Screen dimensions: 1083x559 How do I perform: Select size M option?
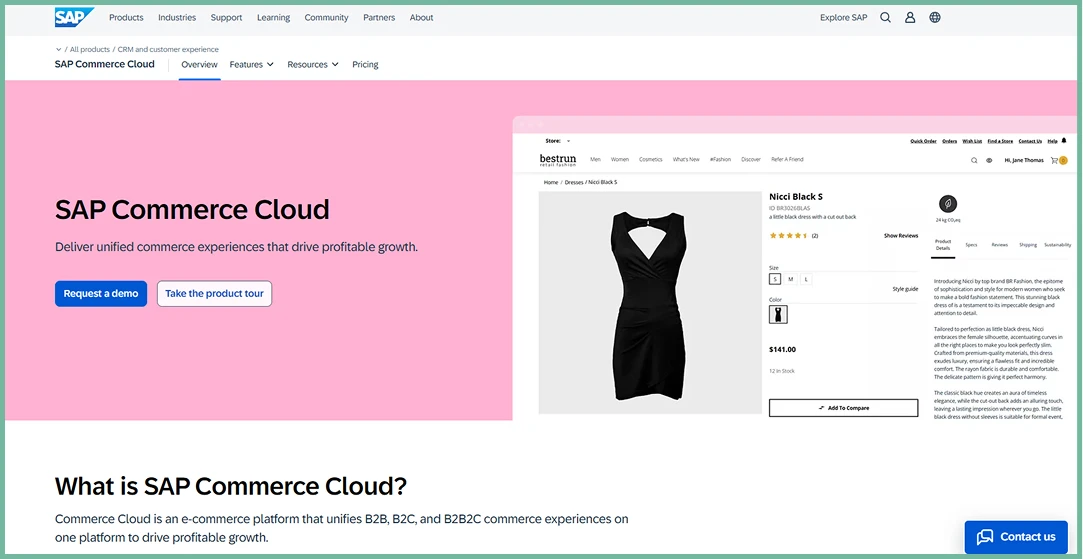(x=790, y=279)
